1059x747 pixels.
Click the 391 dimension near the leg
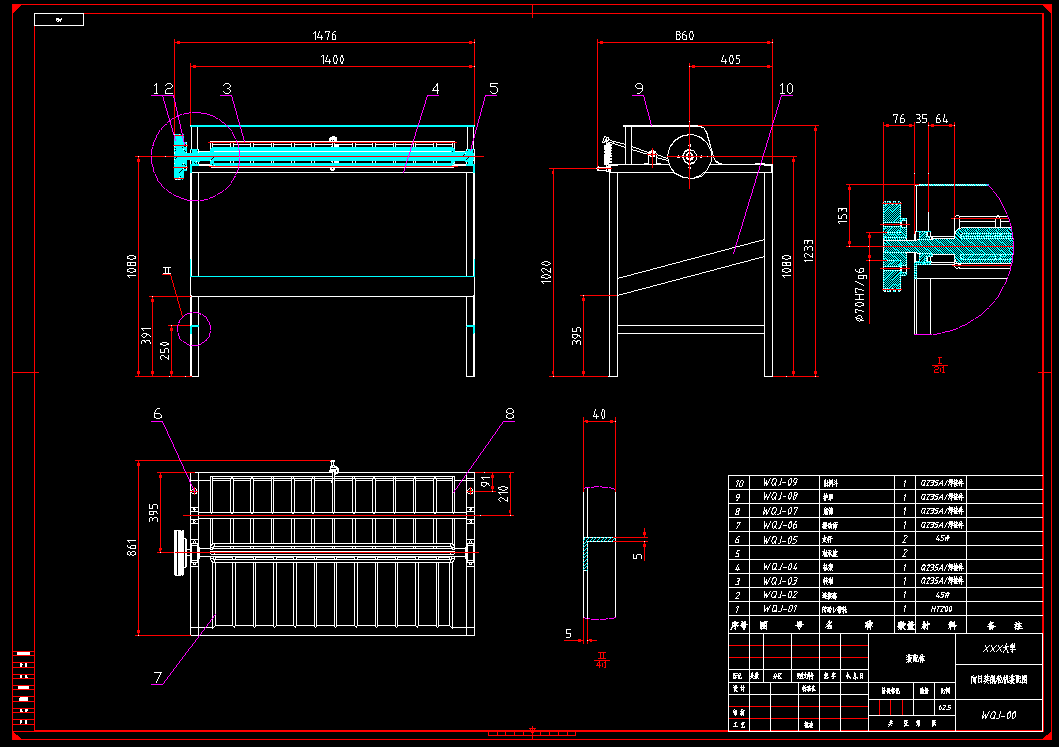(146, 335)
